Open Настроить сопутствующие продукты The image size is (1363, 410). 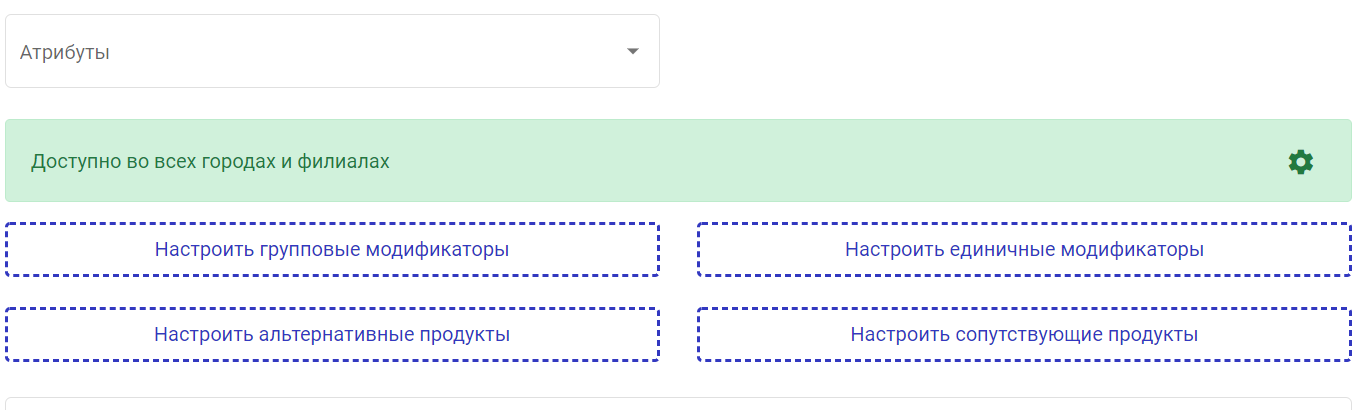(x=1024, y=334)
